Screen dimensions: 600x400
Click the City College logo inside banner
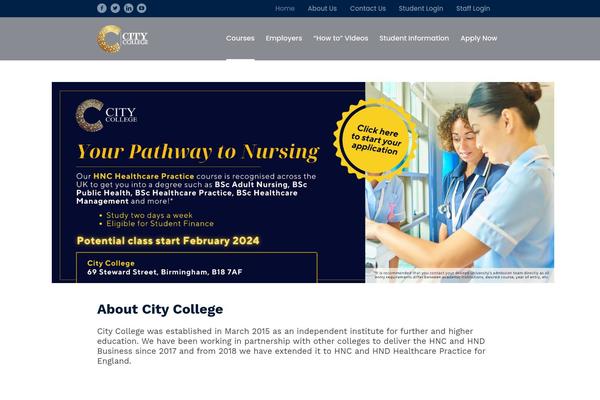[x=106, y=115]
